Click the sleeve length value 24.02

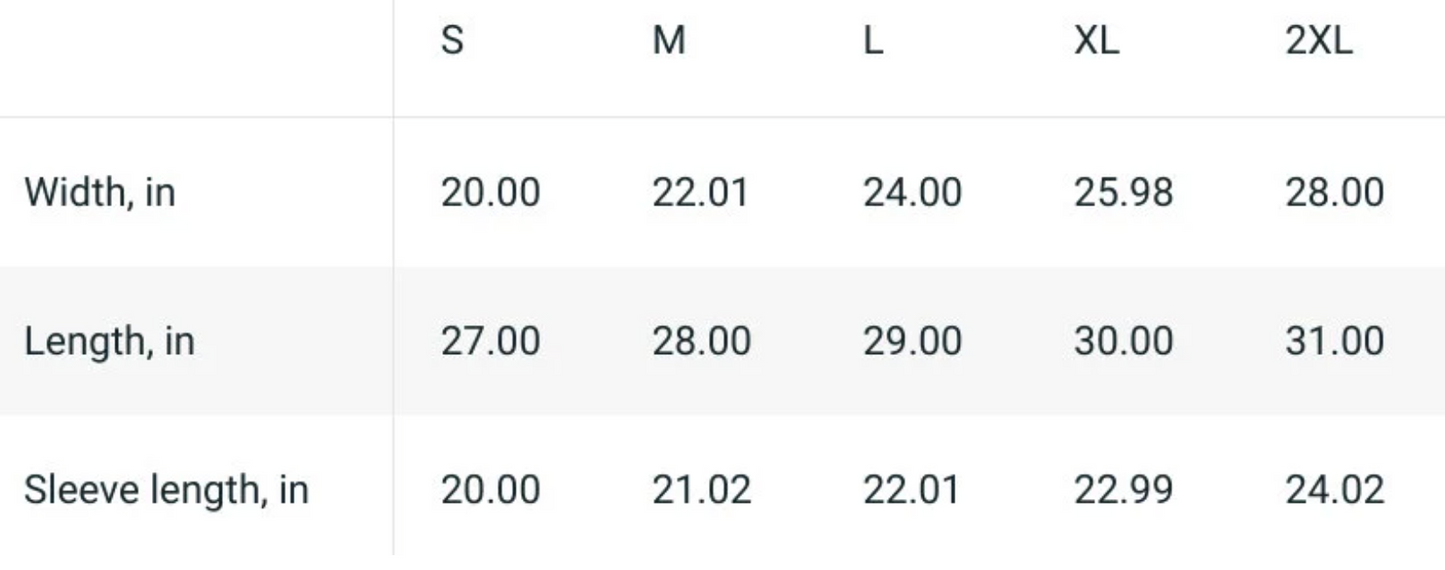[x=1334, y=491]
